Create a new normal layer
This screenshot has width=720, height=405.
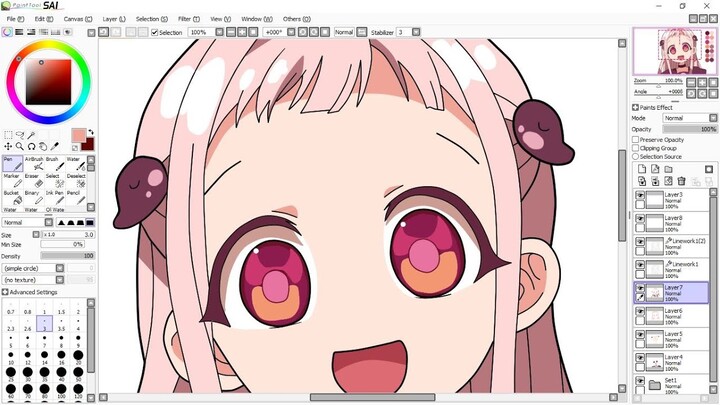(642, 169)
